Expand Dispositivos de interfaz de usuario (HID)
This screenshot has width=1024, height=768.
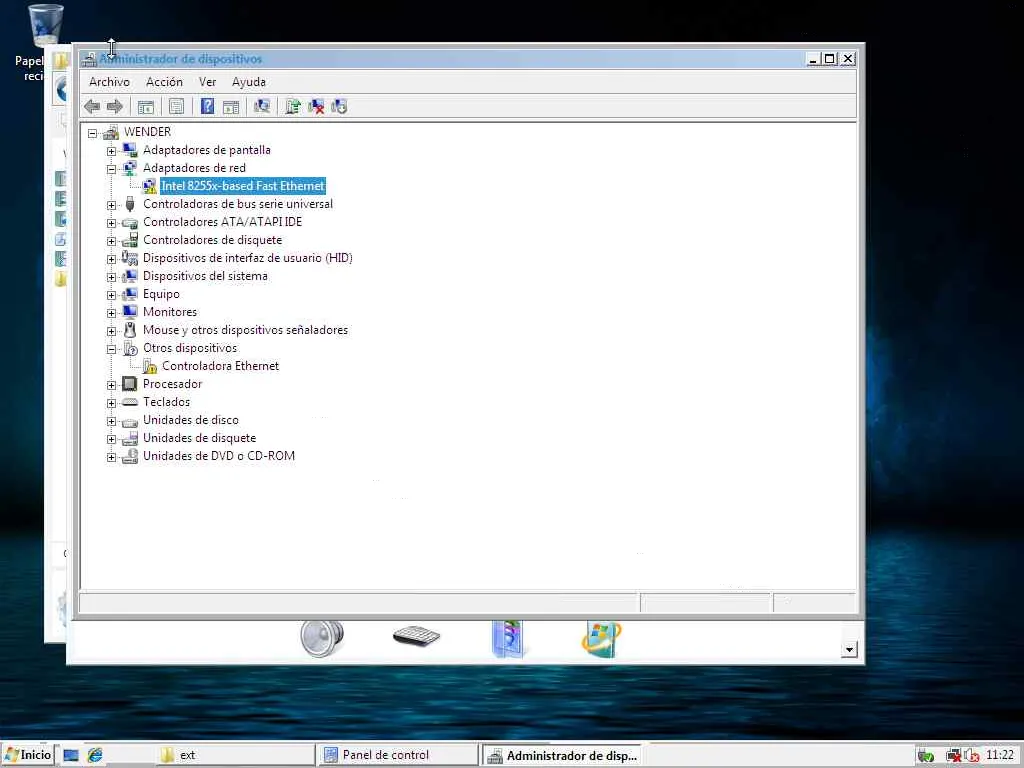click(x=112, y=259)
